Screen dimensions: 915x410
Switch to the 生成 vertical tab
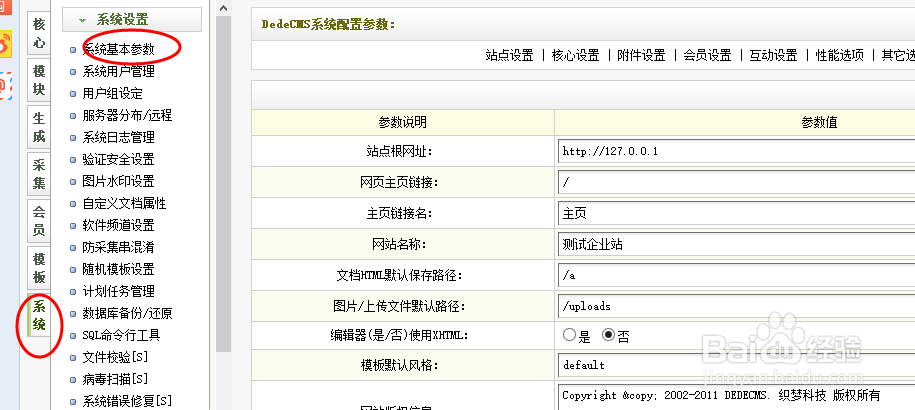39,127
